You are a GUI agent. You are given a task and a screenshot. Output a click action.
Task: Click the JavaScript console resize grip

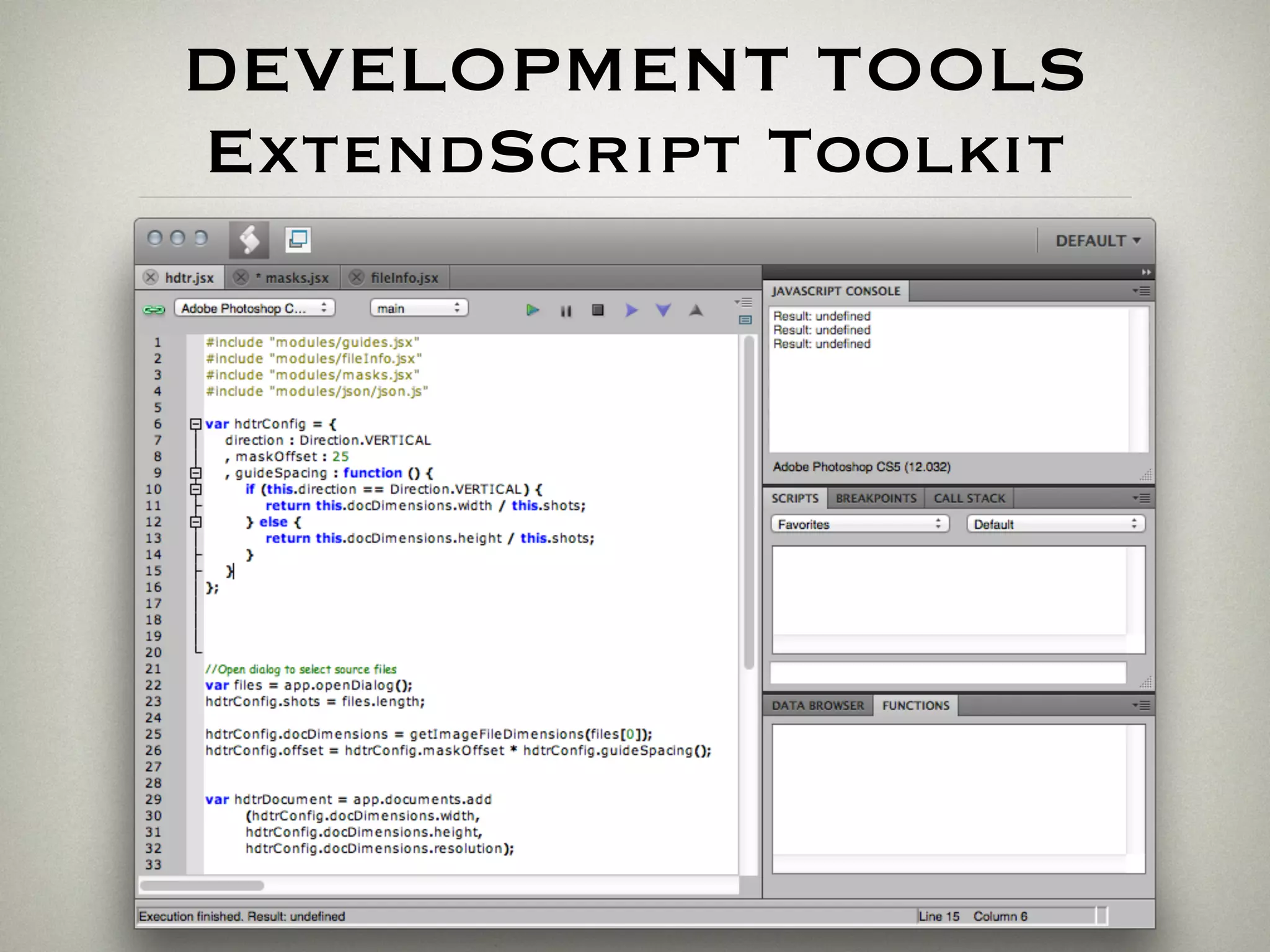click(x=1145, y=475)
